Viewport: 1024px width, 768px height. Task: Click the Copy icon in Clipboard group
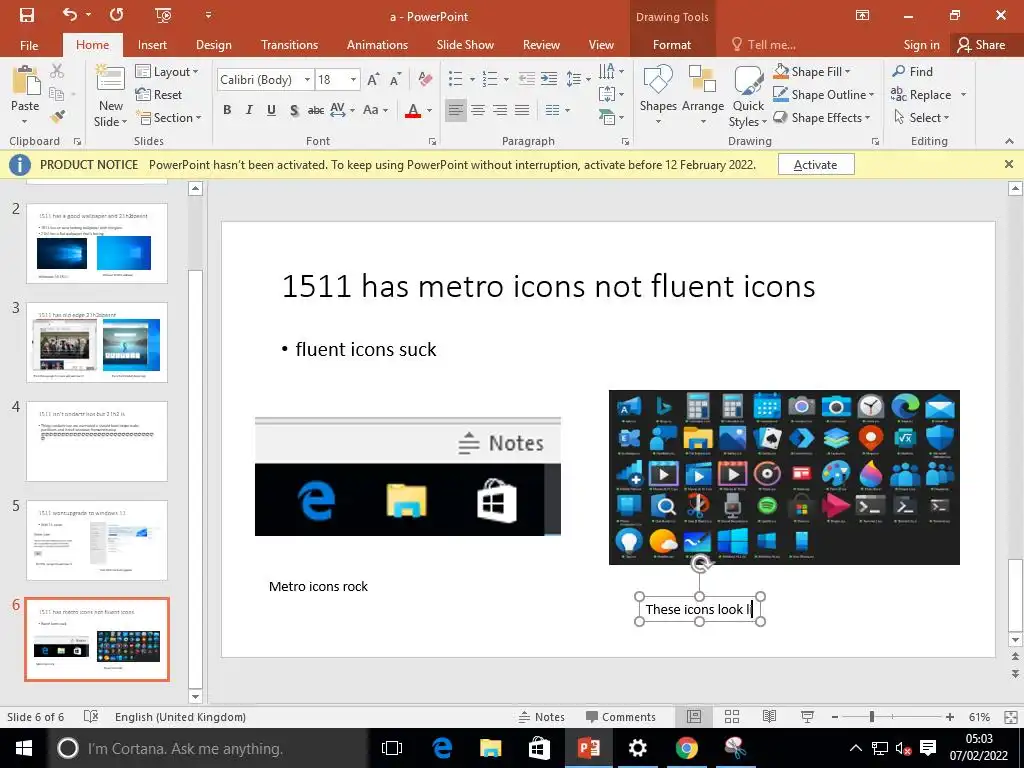pyautogui.click(x=57, y=94)
